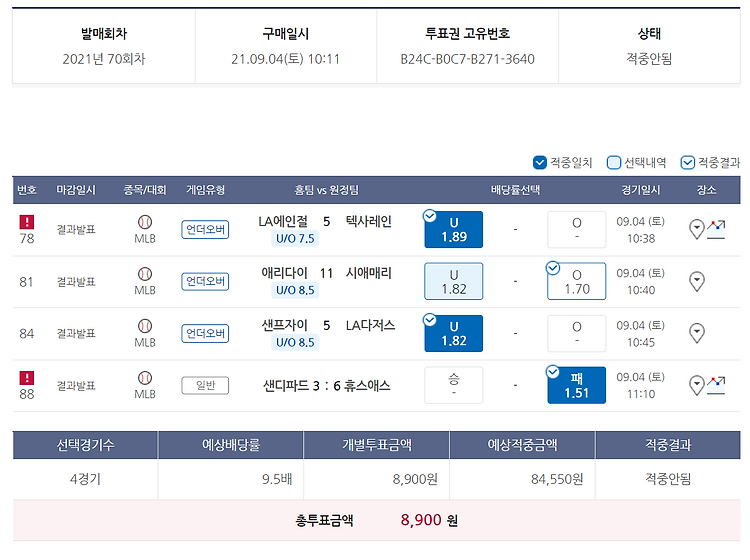750x560 pixels.
Task: Select 패 1.51 odds for 샌디파드 game
Action: [x=576, y=385]
